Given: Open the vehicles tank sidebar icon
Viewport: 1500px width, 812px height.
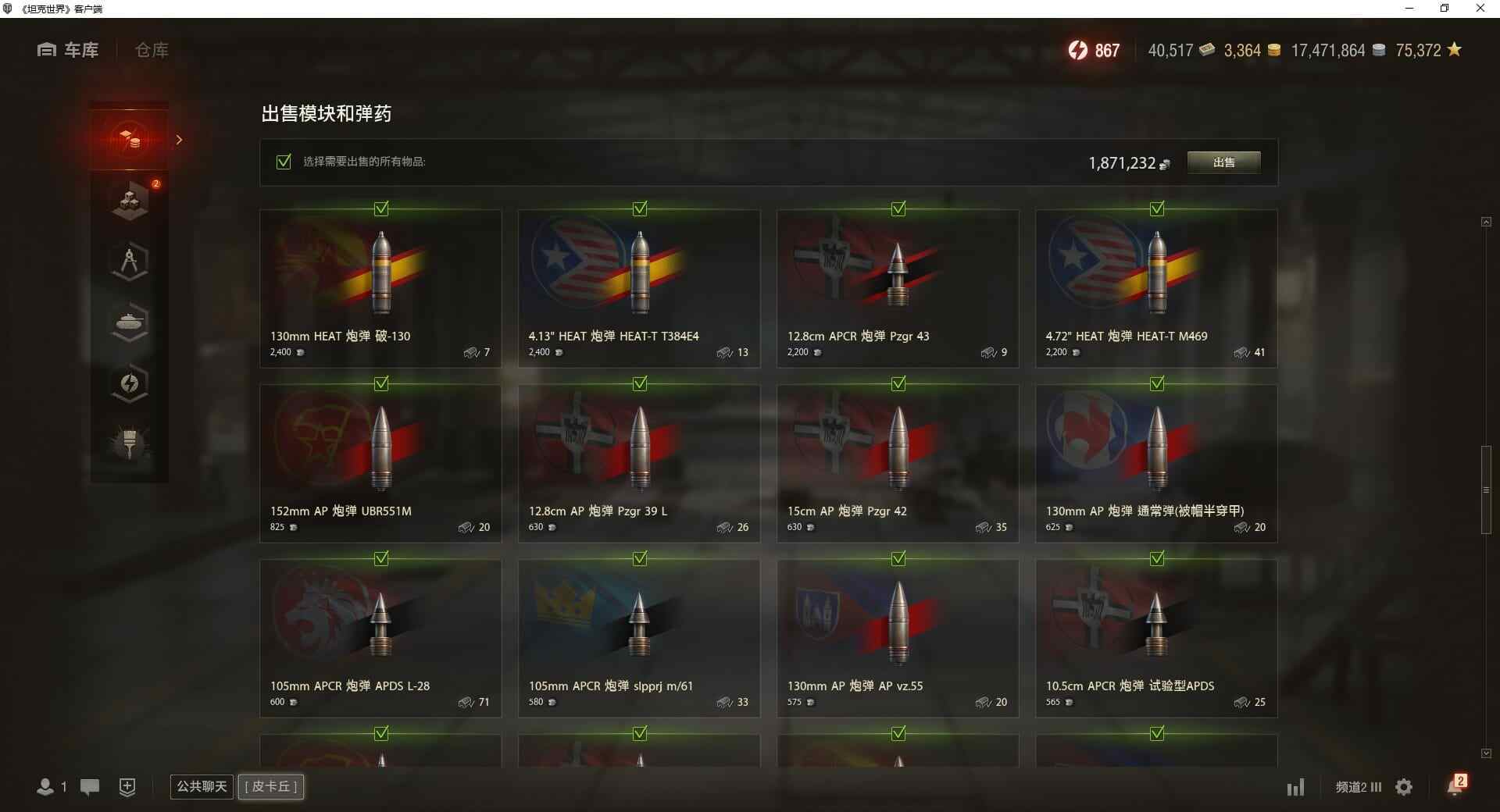Looking at the screenshot, I should [130, 322].
